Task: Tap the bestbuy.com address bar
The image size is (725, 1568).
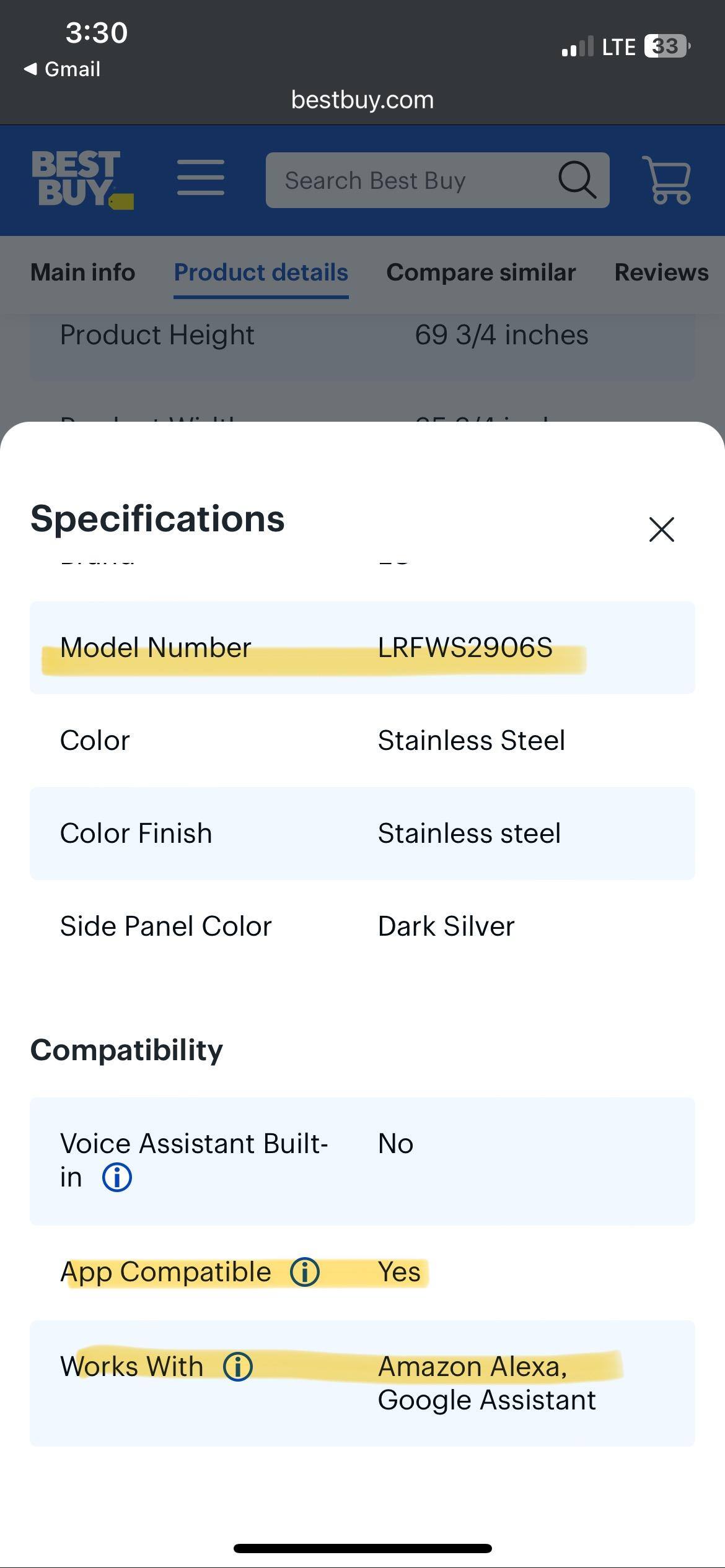Action: [362, 100]
